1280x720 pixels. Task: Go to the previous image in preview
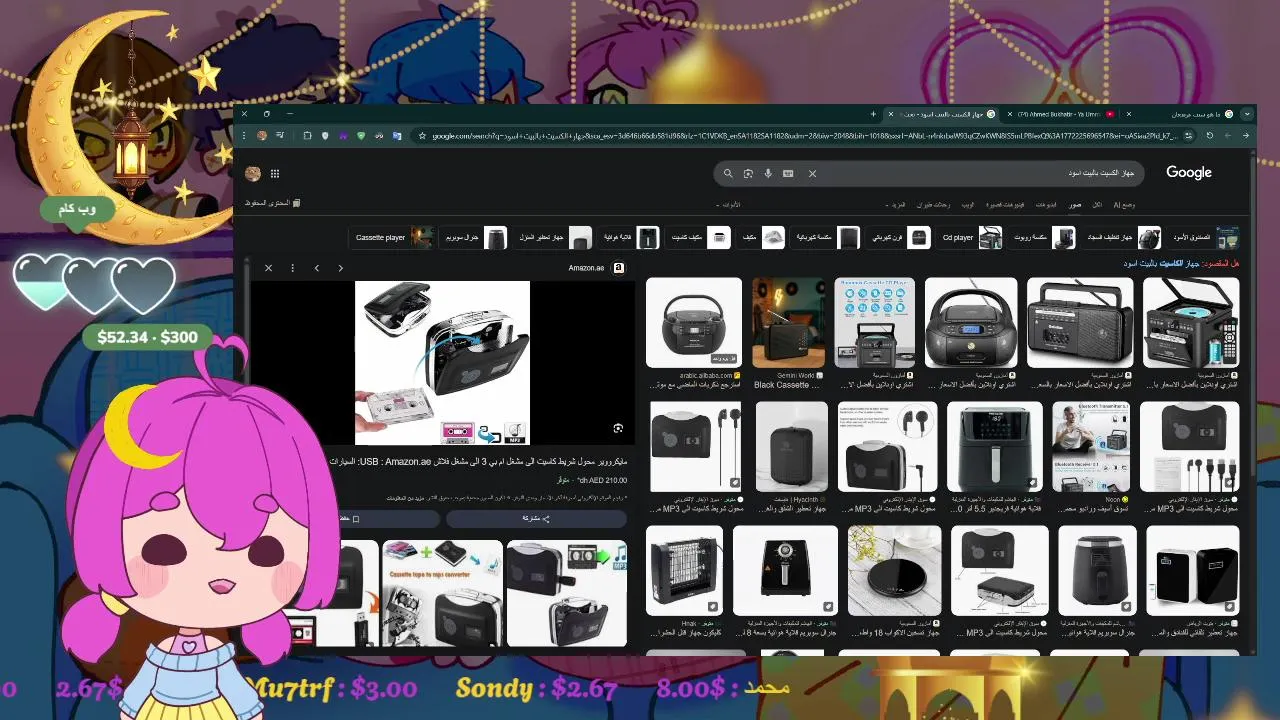pyautogui.click(x=316, y=268)
